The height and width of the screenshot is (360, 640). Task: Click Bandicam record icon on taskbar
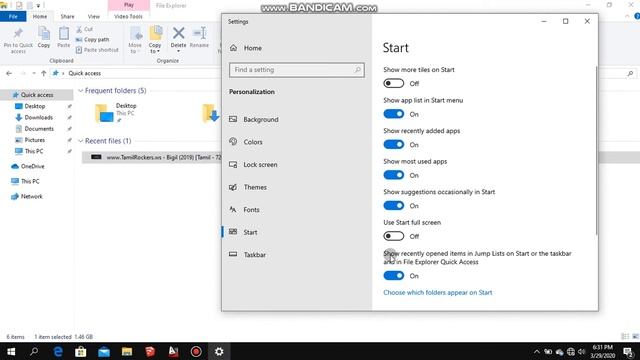[x=196, y=351]
